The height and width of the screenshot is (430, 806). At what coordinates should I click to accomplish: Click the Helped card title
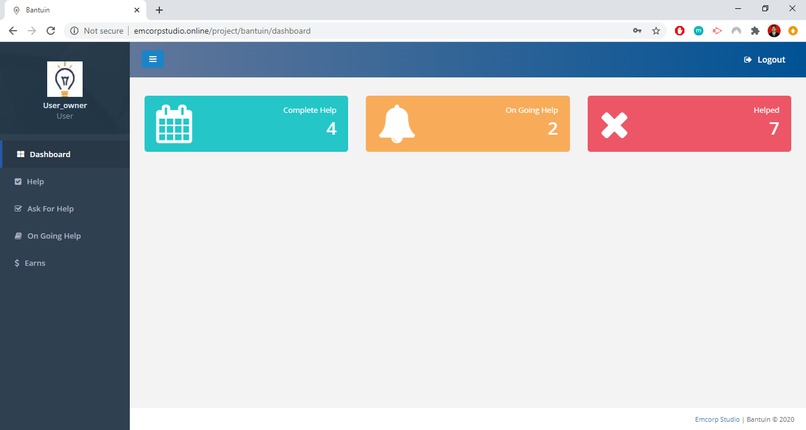pyautogui.click(x=766, y=110)
